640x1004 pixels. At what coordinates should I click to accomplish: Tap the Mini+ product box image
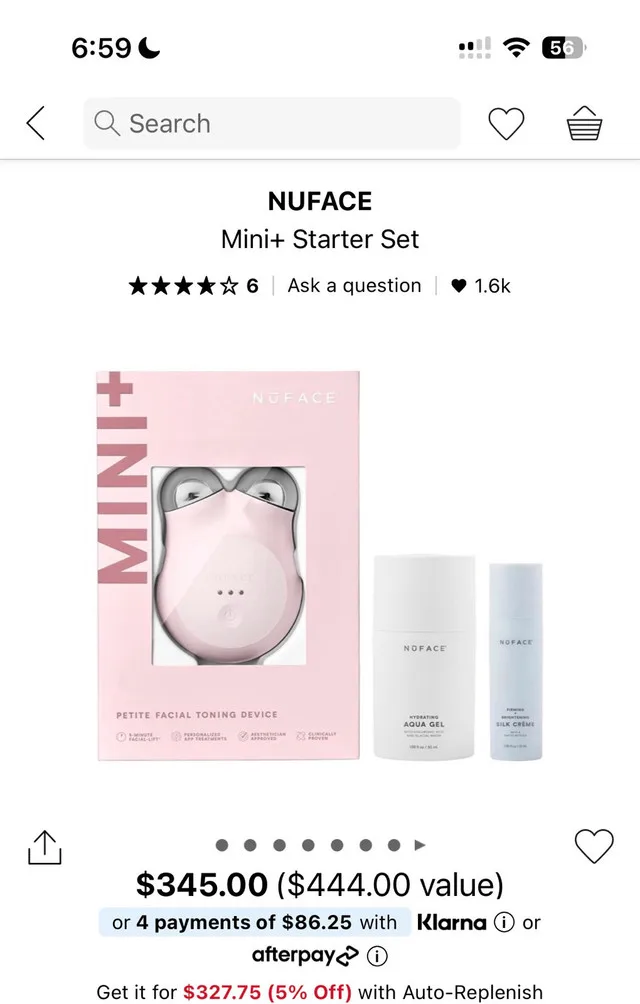coord(228,565)
